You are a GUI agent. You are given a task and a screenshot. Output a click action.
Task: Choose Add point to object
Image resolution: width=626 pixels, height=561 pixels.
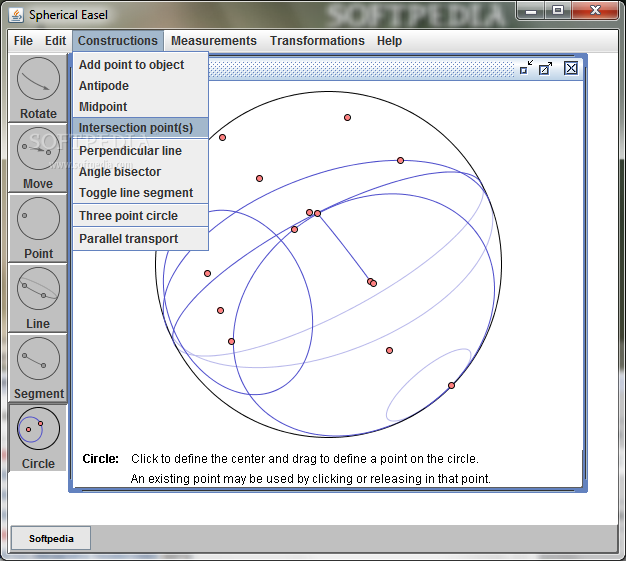(141, 65)
